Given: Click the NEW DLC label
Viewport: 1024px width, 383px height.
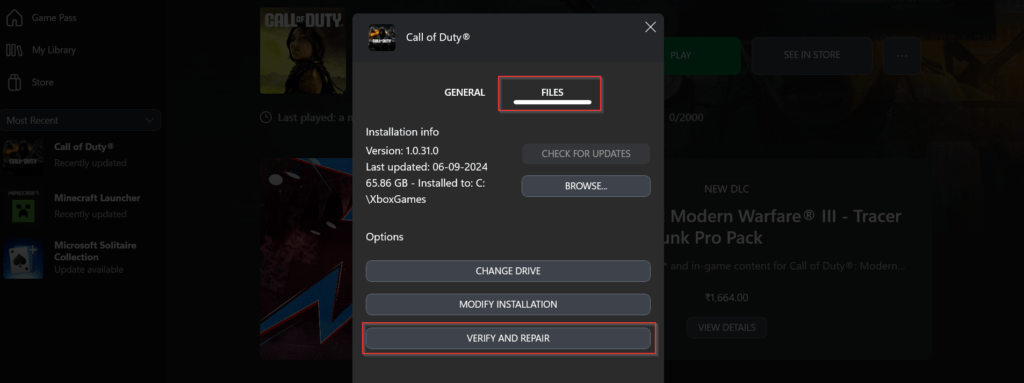Looking at the screenshot, I should click(726, 190).
